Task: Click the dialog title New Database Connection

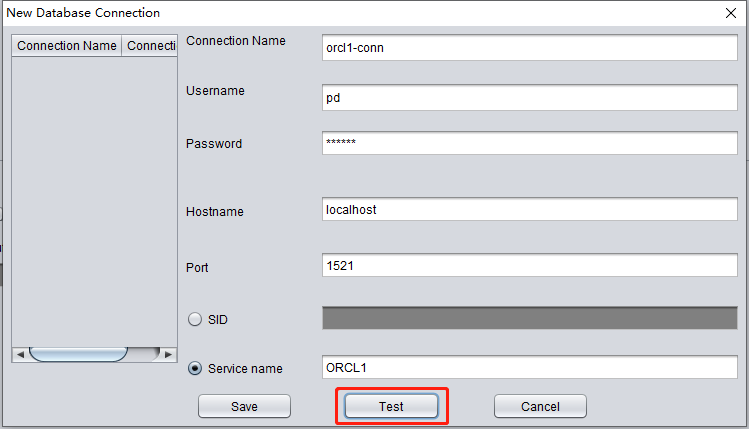Action: (83, 13)
